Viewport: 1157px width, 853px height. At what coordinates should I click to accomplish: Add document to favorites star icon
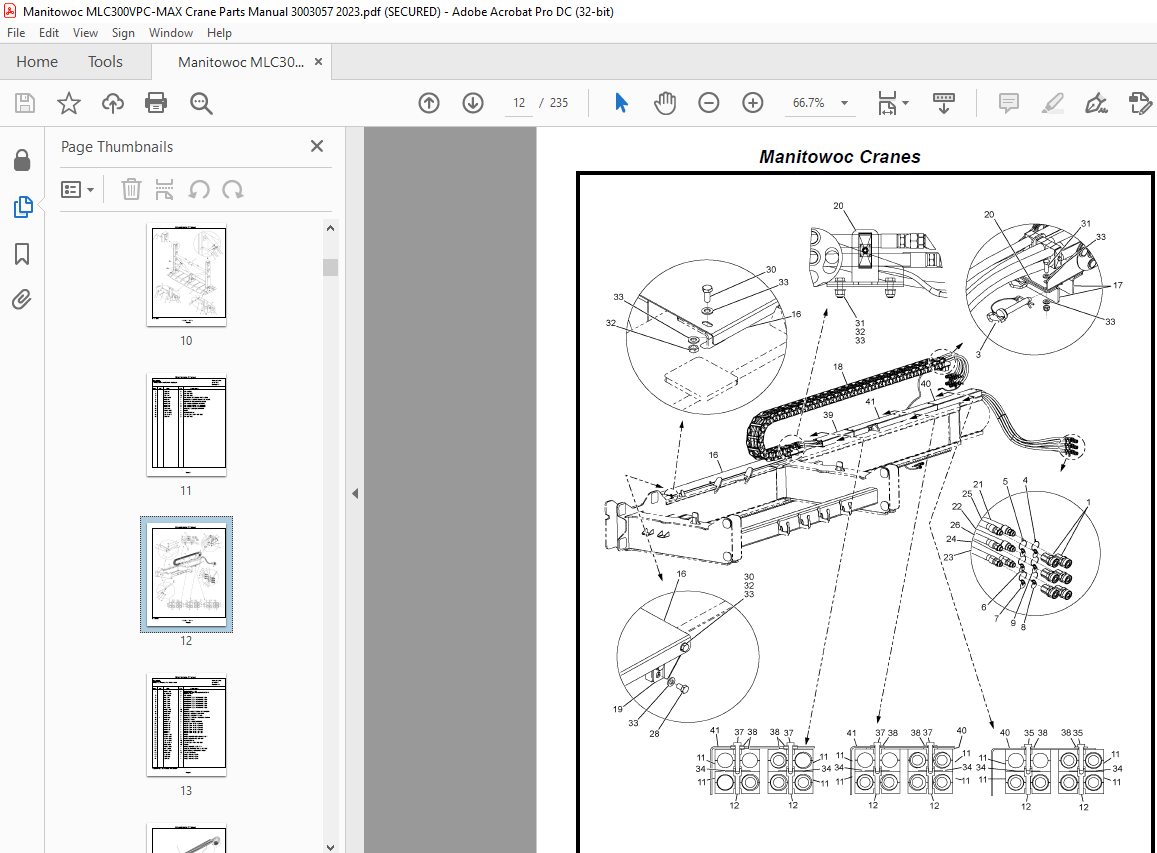coord(69,103)
